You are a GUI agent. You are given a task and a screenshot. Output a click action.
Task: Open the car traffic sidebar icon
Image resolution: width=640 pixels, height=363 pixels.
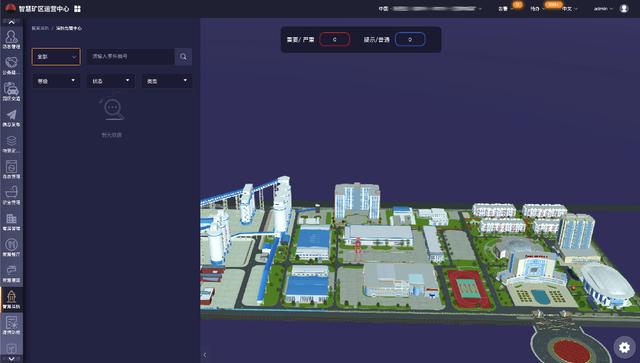[11, 91]
